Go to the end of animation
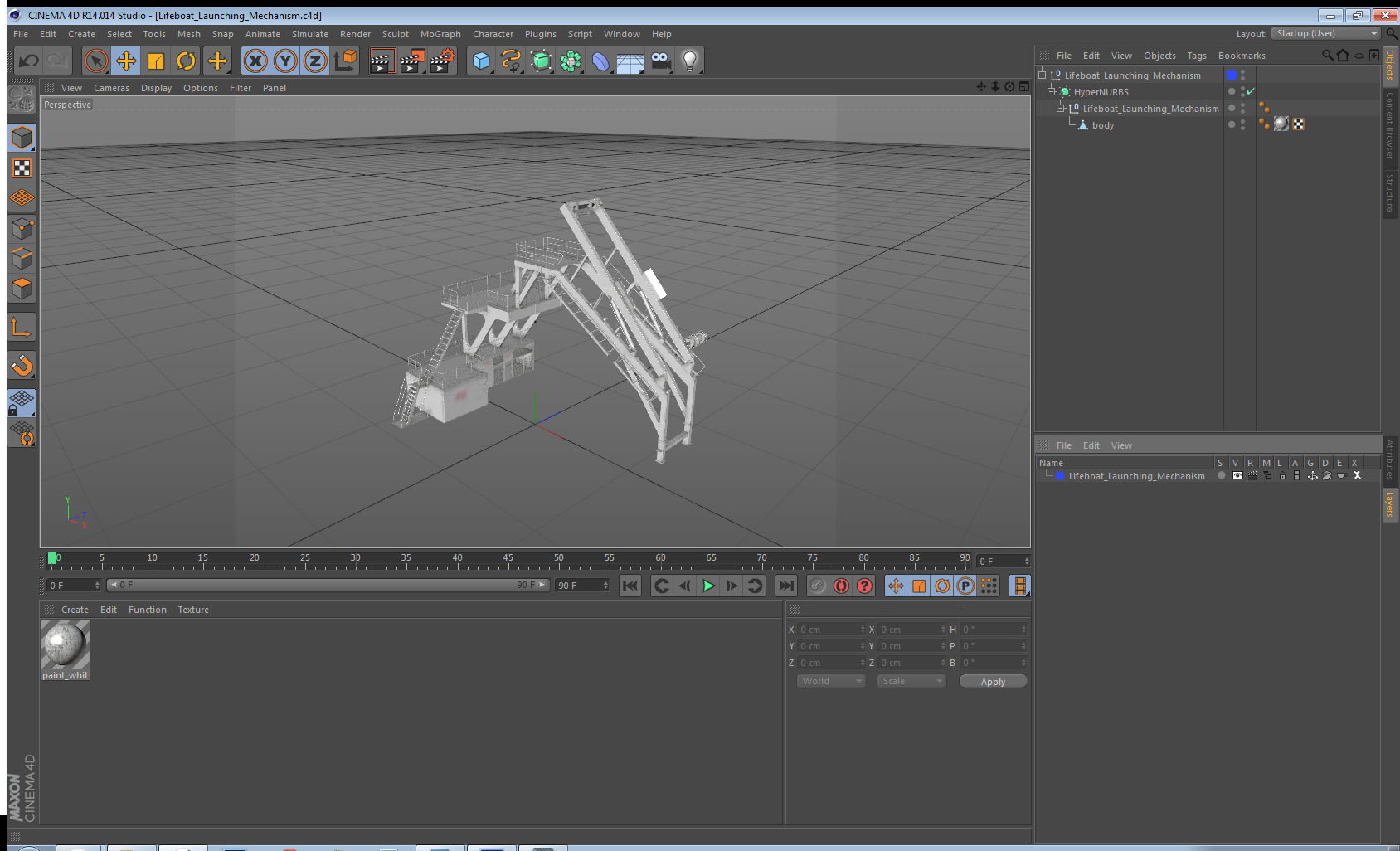Screen dimensions: 1400x851 tap(786, 586)
